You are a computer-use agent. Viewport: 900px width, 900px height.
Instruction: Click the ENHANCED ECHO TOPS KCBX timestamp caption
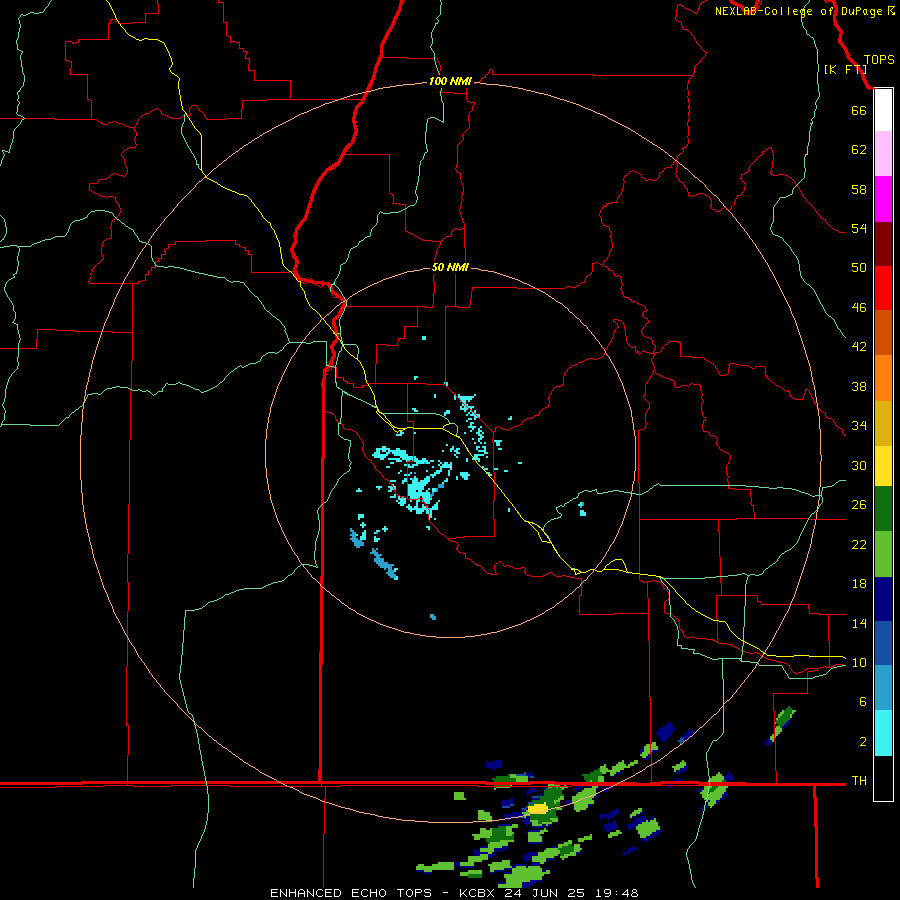click(454, 893)
